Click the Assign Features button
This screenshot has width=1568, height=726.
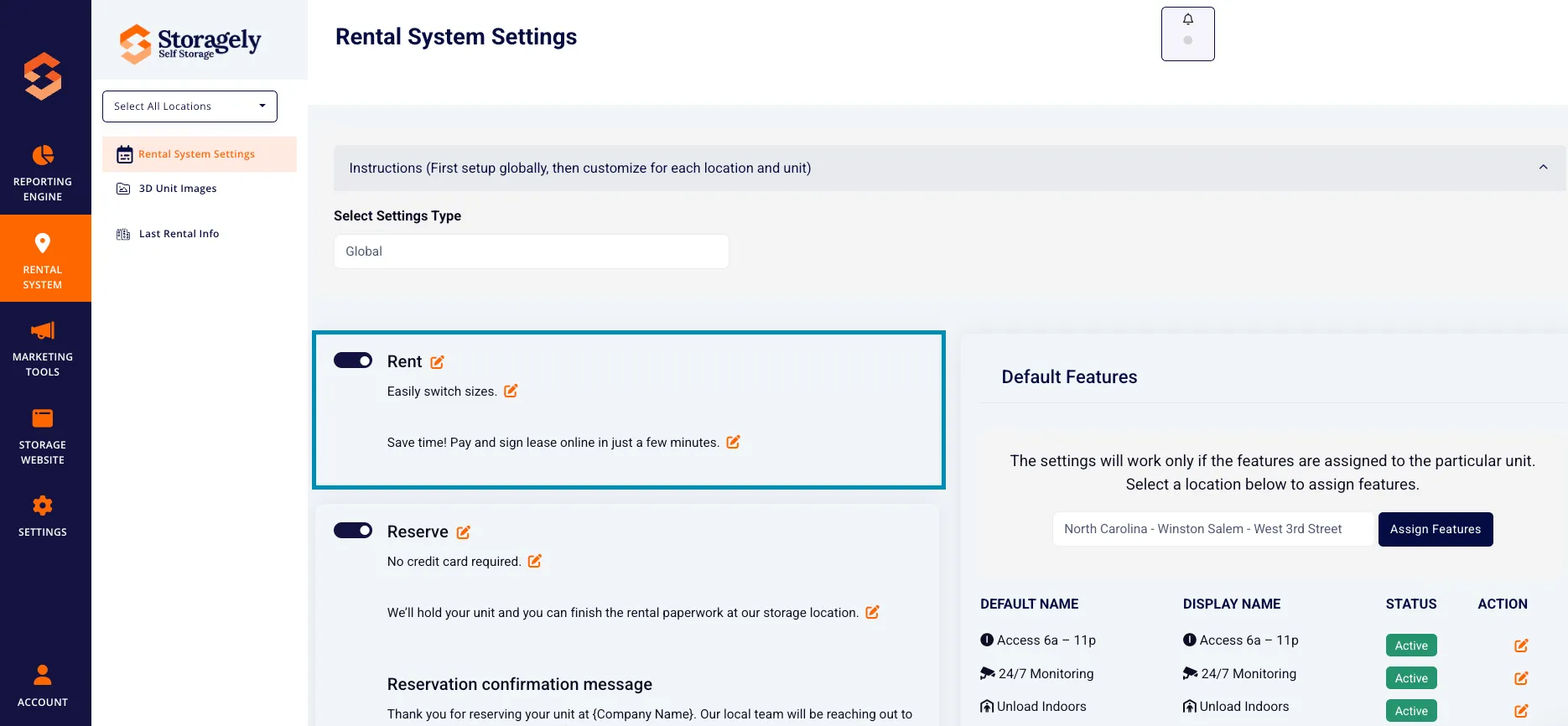point(1436,529)
